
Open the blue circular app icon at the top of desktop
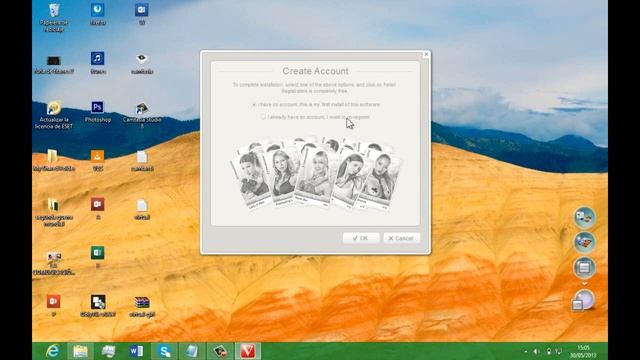click(98, 14)
